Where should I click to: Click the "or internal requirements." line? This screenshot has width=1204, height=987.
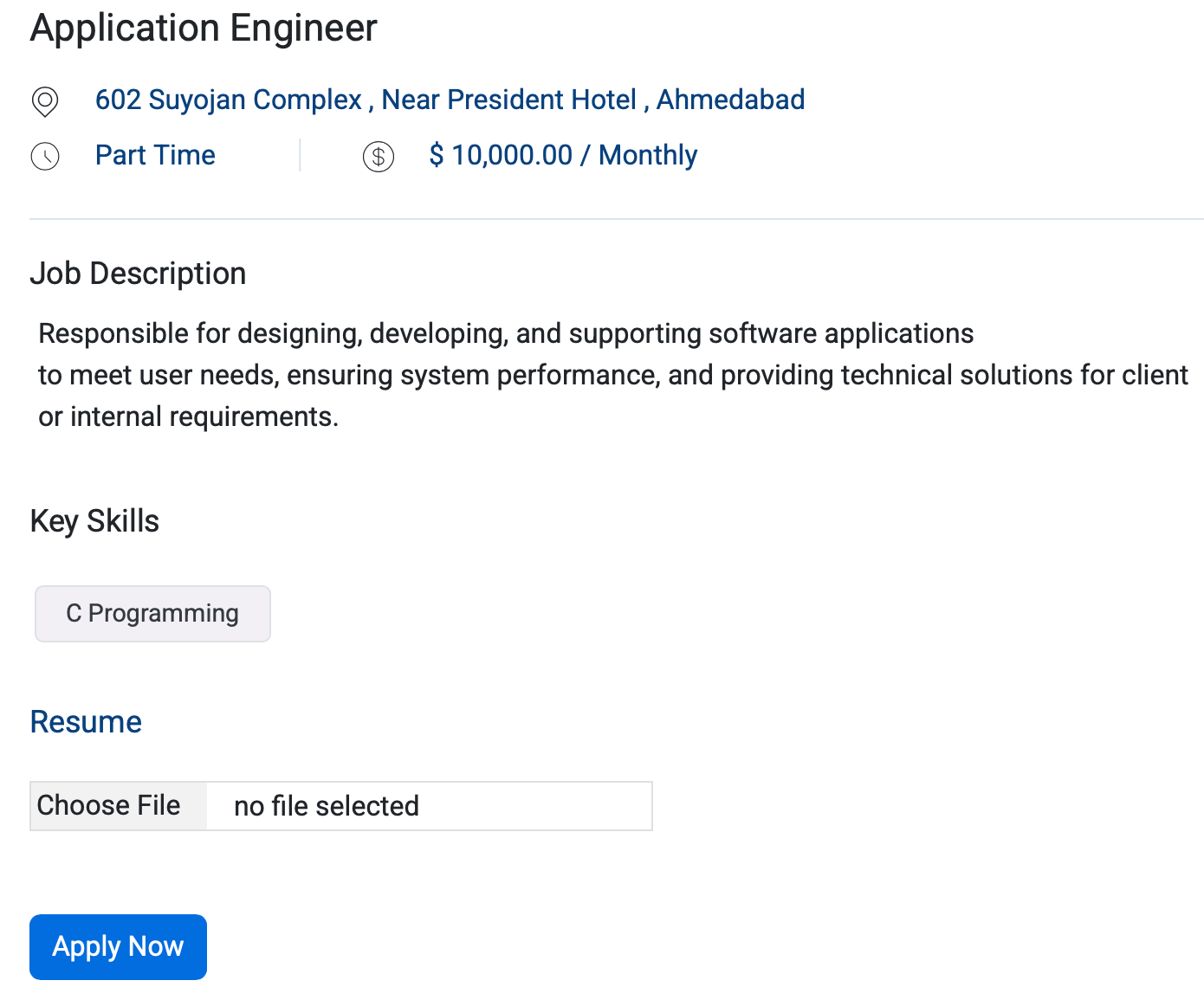click(x=188, y=416)
